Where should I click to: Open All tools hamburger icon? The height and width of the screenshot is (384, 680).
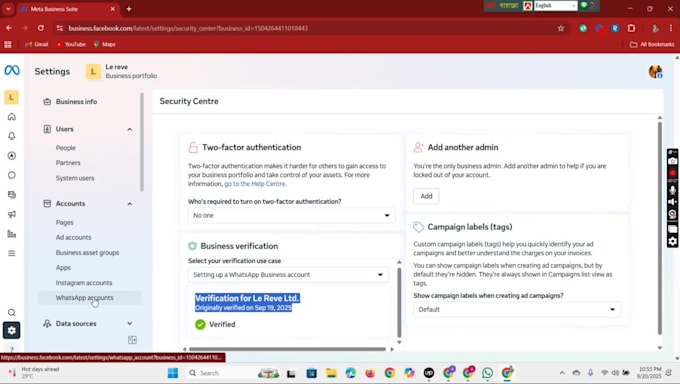point(12,253)
